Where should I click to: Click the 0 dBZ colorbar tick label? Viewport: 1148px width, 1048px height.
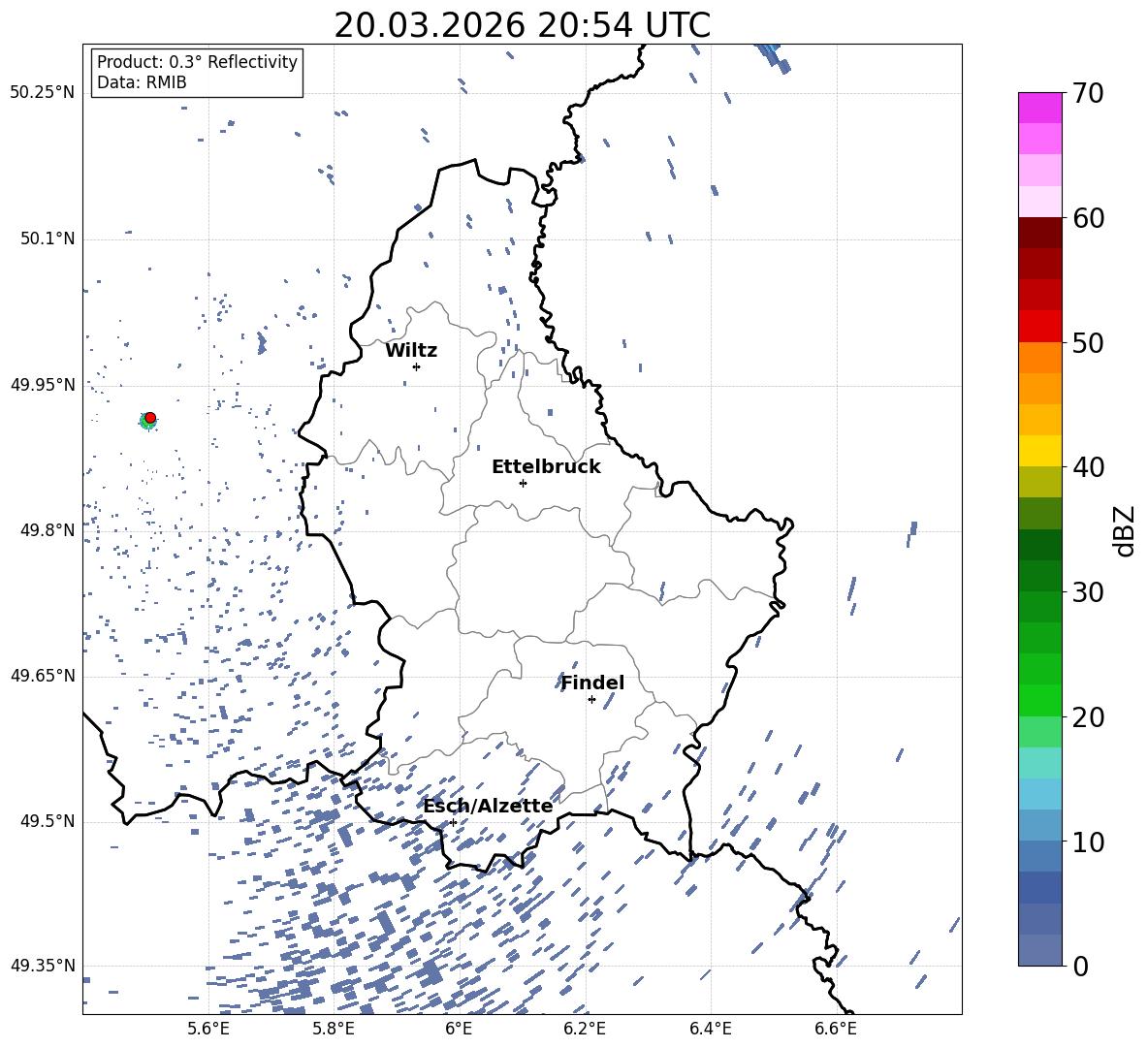click(1080, 966)
